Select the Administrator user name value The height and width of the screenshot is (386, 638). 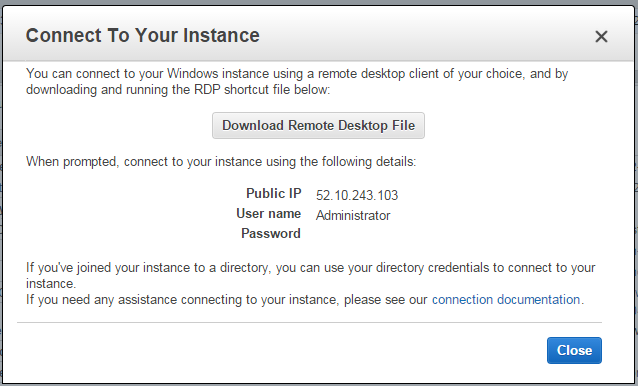tap(353, 216)
